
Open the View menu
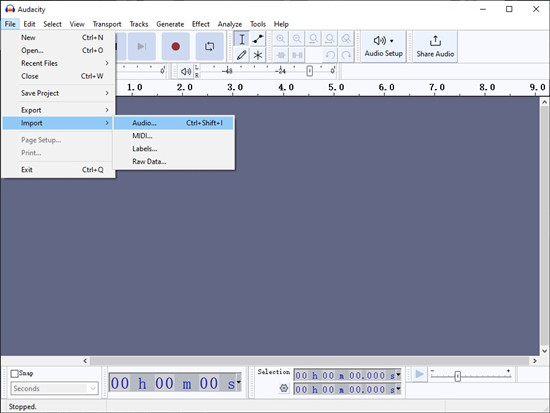tap(77, 24)
